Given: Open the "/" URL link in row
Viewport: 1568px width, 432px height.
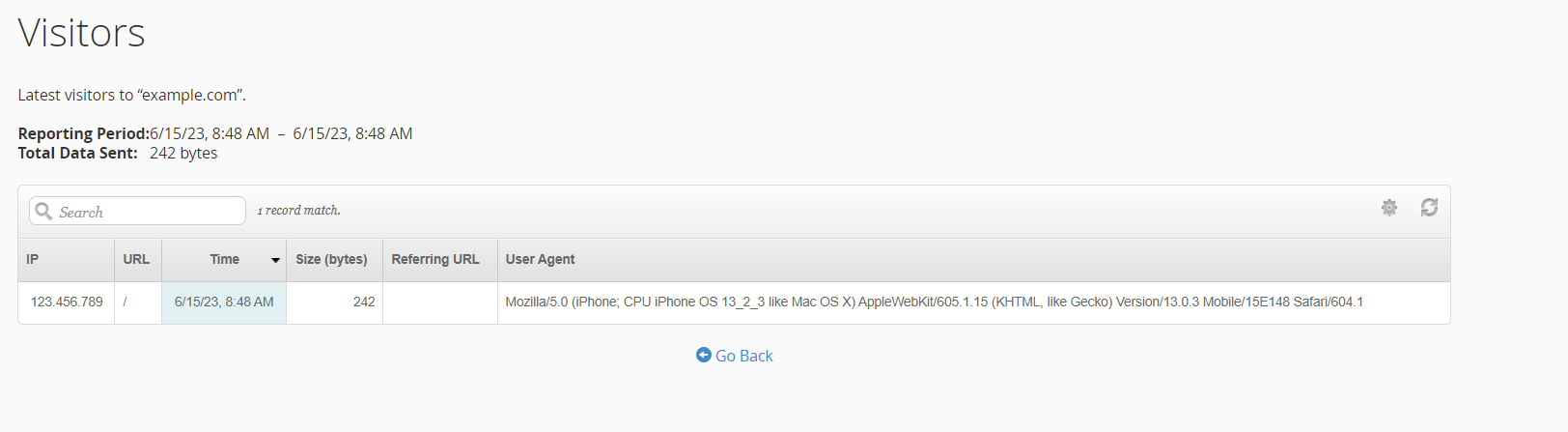Looking at the screenshot, I should (126, 302).
